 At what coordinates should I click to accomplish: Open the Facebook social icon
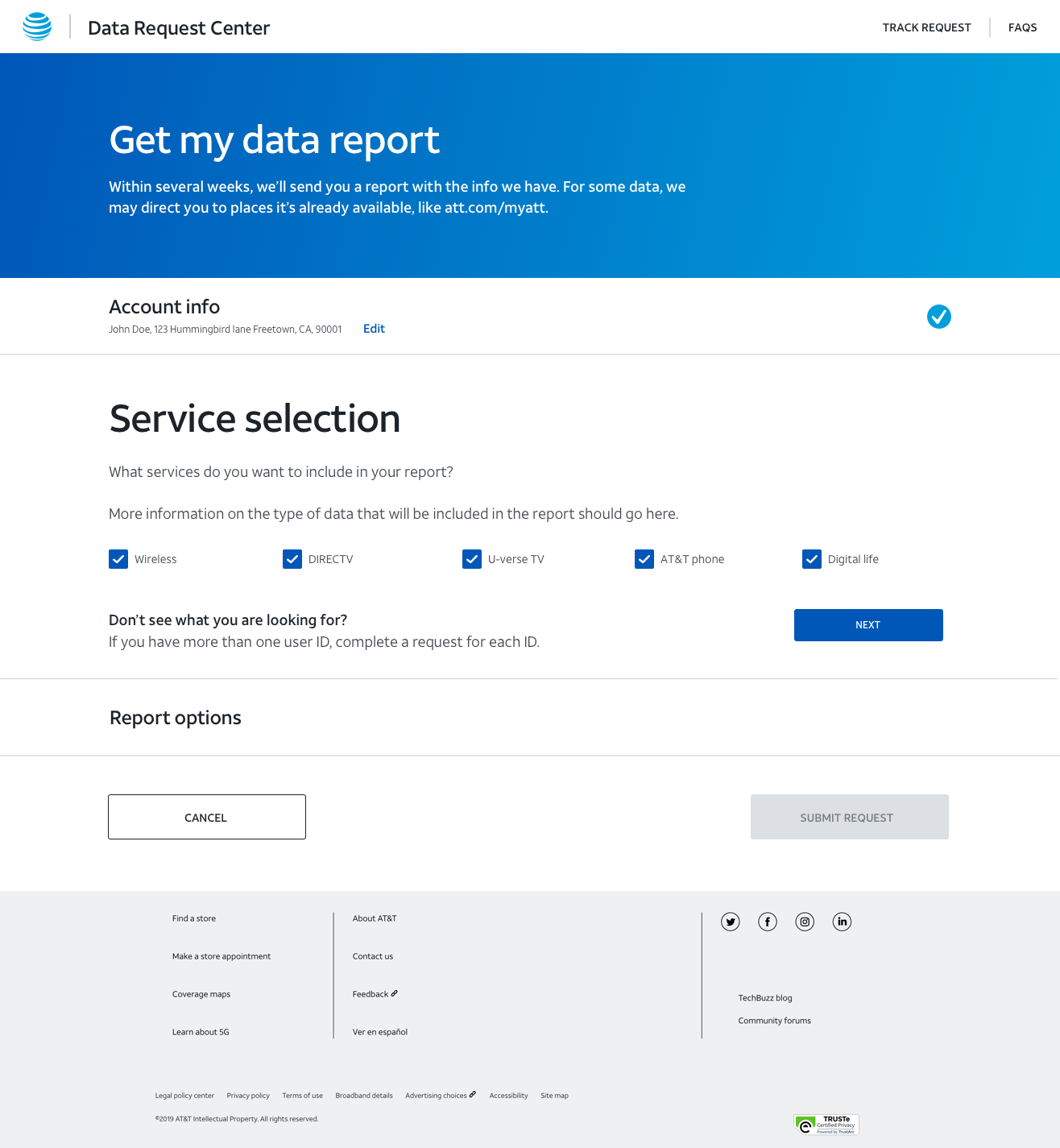(768, 922)
